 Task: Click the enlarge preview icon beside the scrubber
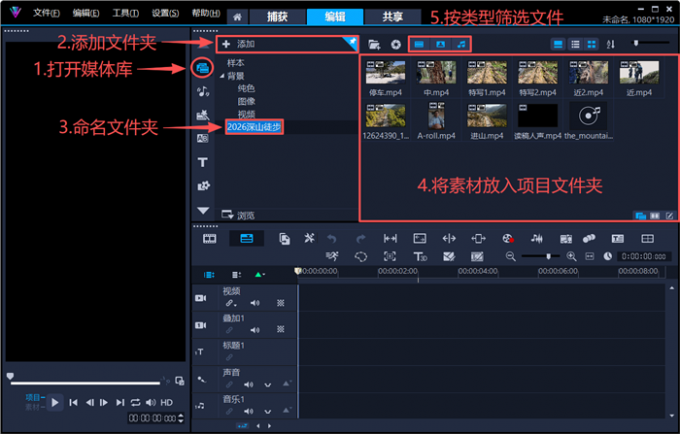180,381
